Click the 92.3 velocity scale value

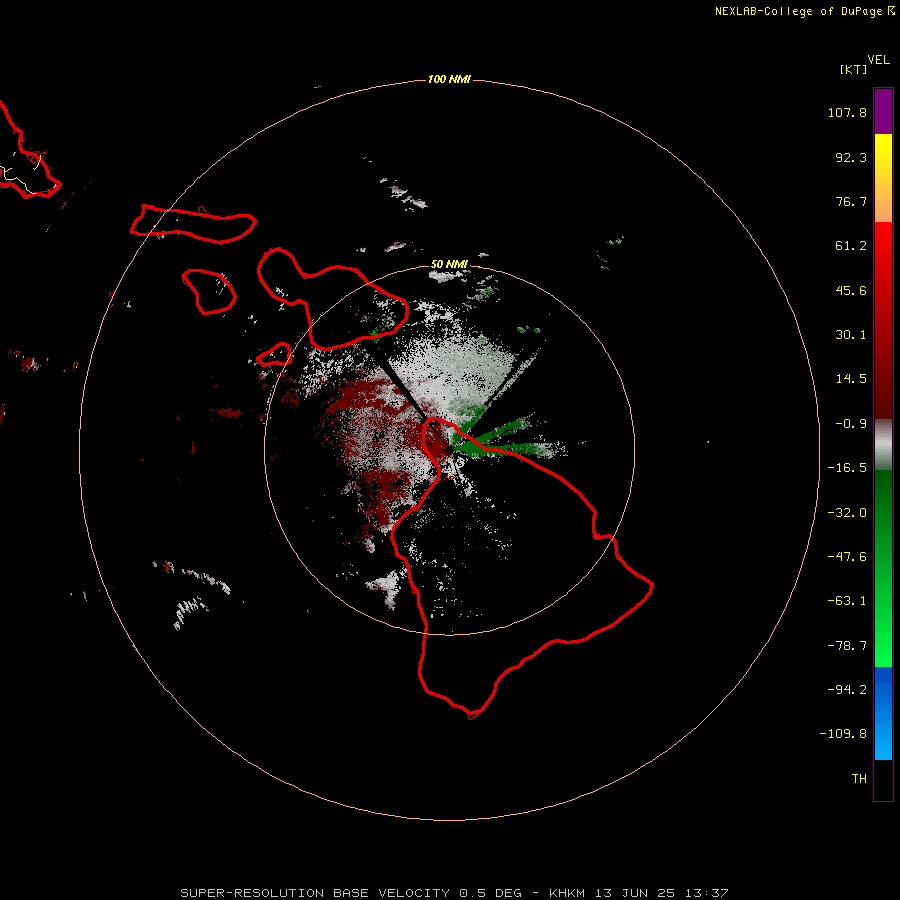[x=851, y=157]
